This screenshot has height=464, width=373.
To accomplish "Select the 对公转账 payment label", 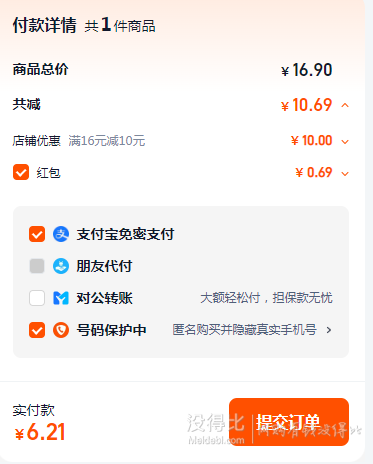I will pos(104,298).
